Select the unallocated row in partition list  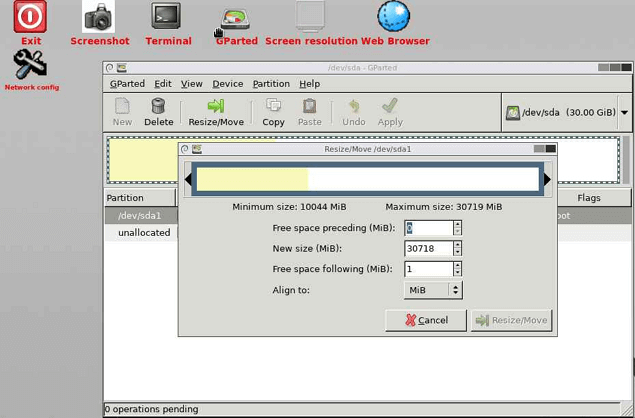[144, 233]
